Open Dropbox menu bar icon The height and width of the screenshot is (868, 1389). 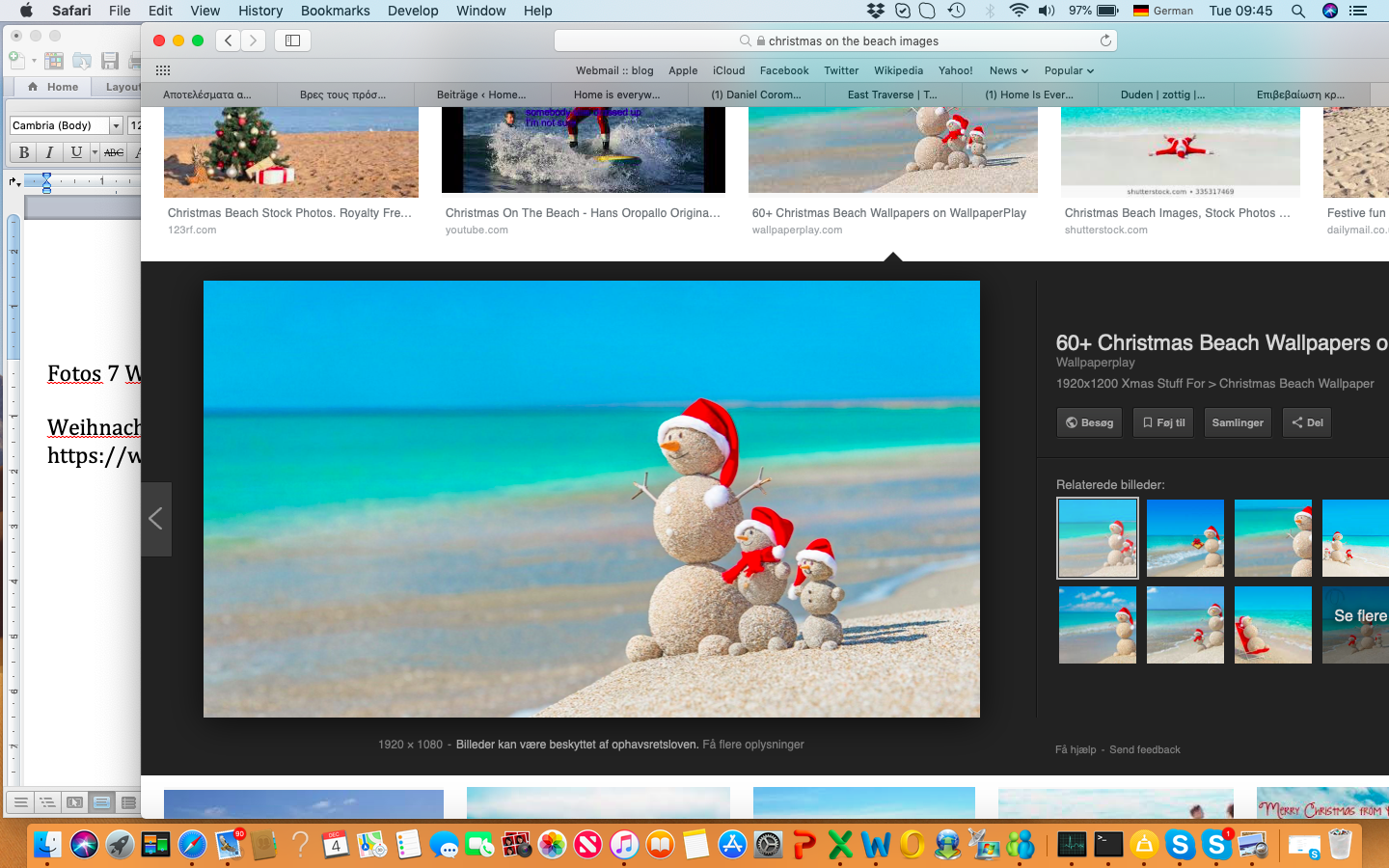click(876, 11)
